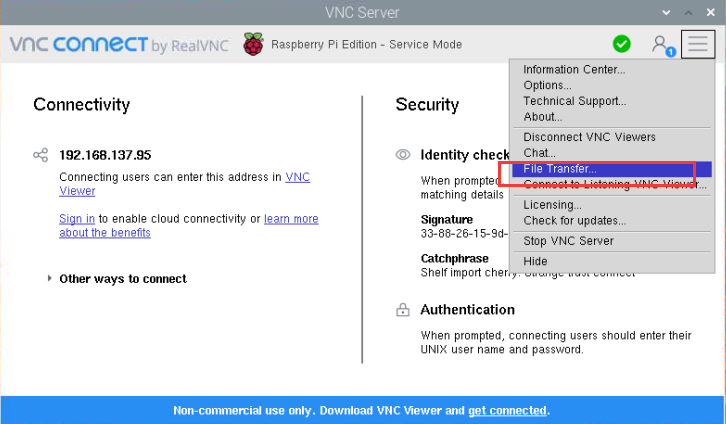The width and height of the screenshot is (726, 424).
Task: Select File Transfer... from the menu
Action: point(560,169)
